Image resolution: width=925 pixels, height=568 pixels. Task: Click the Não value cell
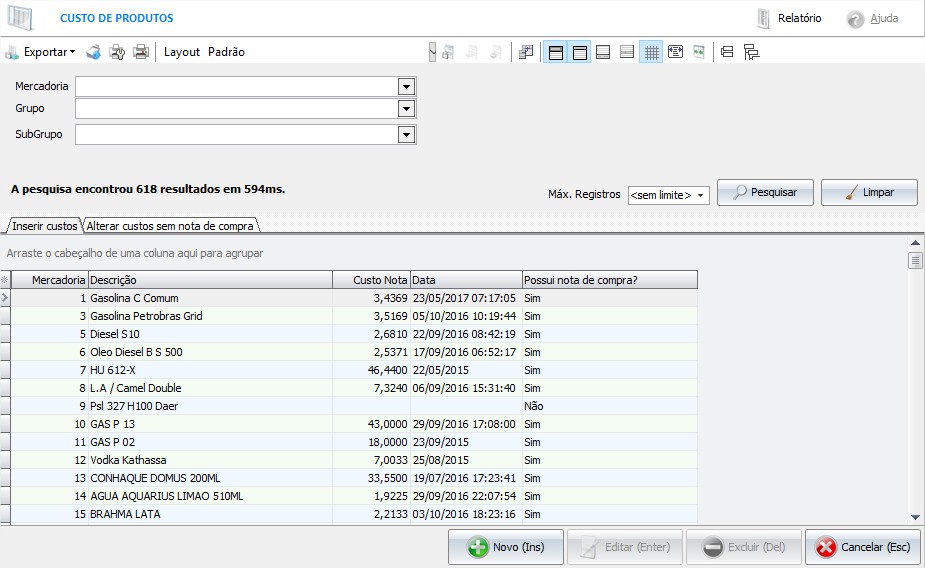point(610,406)
